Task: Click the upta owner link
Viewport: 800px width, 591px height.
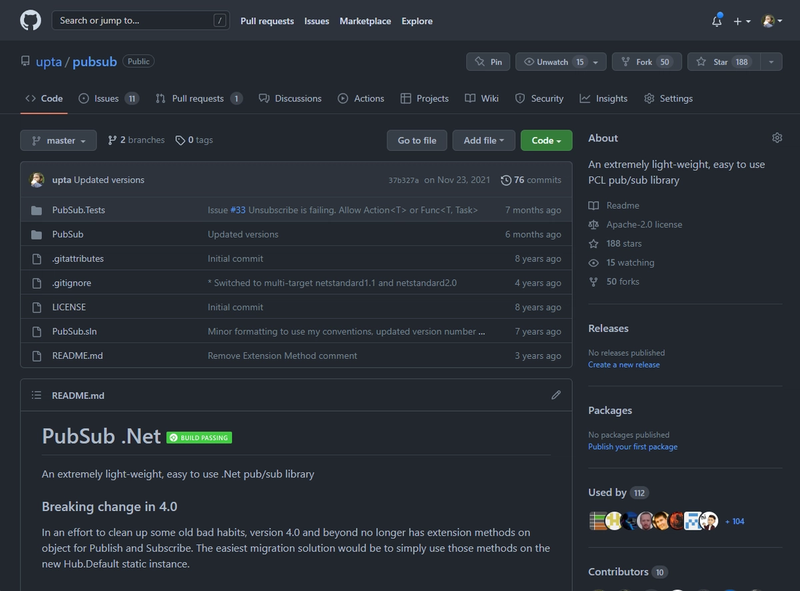Action: point(48,62)
